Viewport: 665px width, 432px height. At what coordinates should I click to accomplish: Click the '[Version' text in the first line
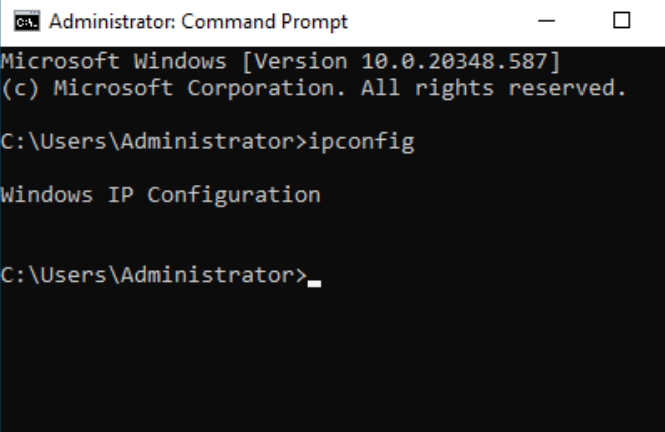[295, 61]
